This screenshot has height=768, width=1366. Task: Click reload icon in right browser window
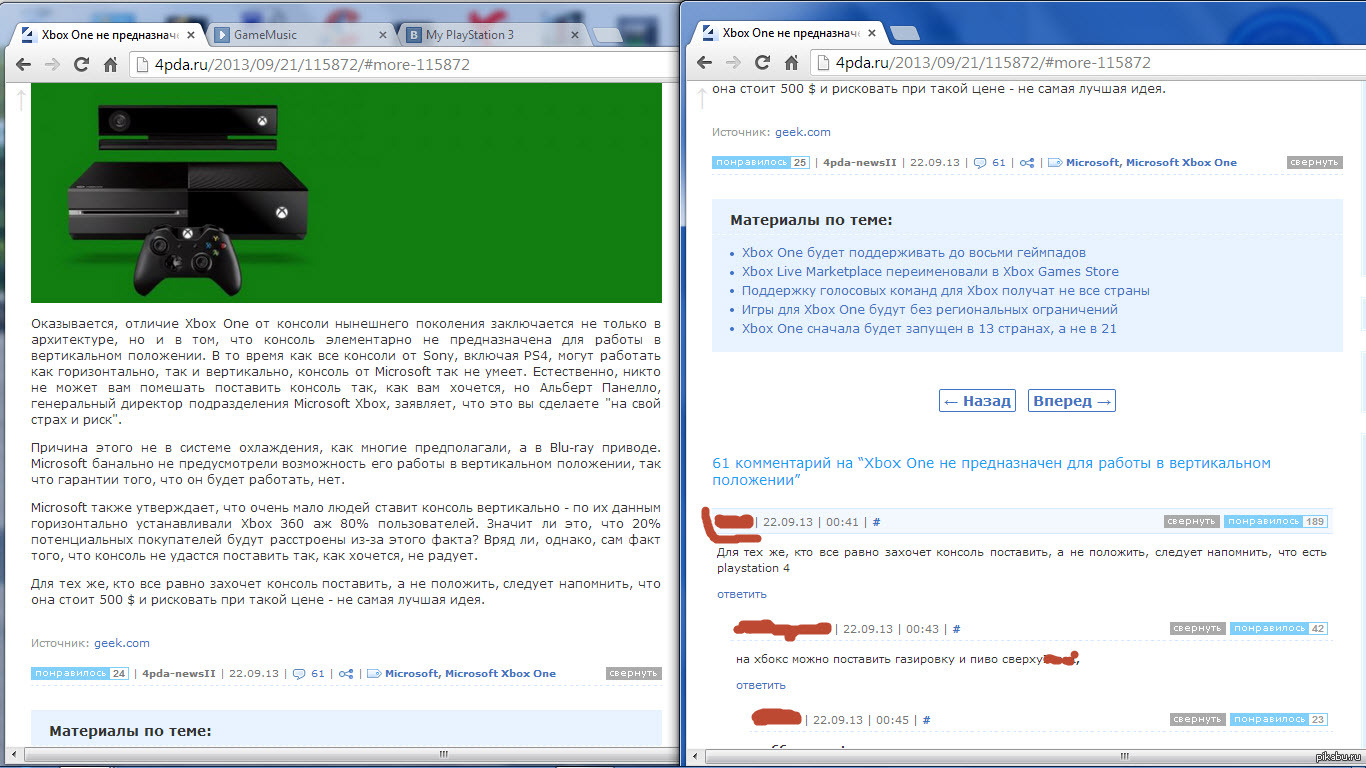coord(762,63)
